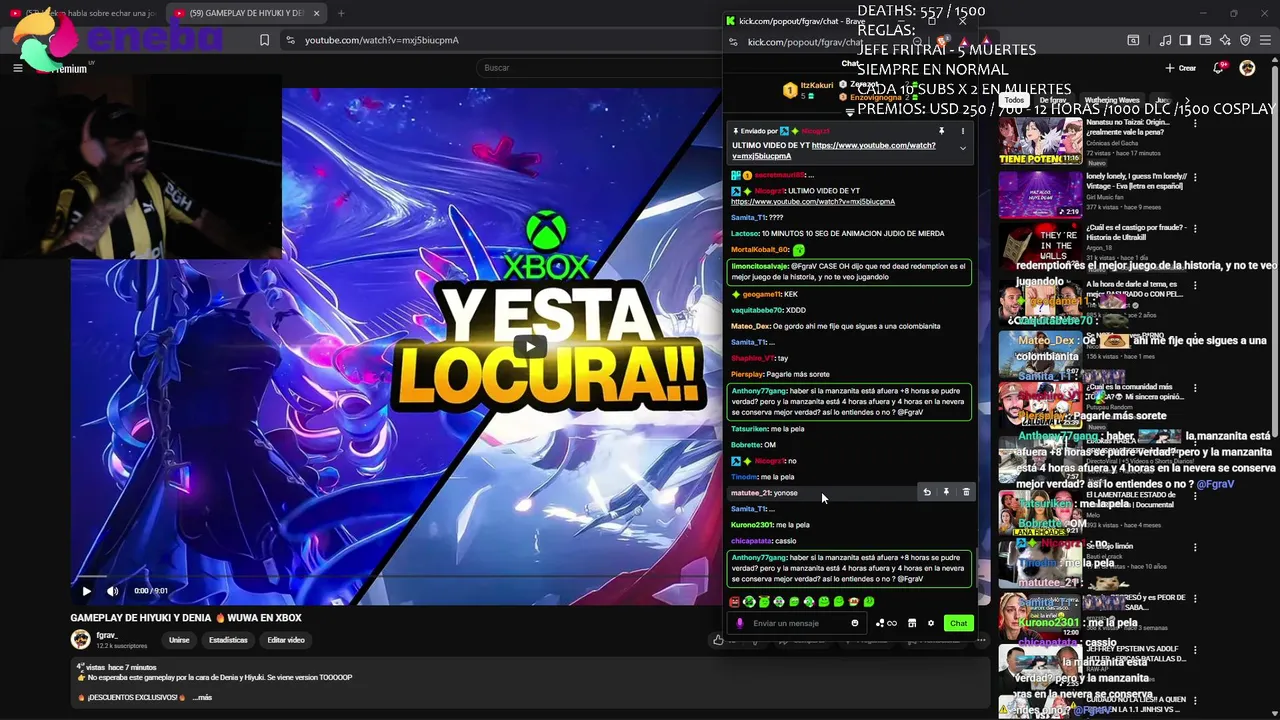Open options menu for 'Nanatsu no Taizai' video
The height and width of the screenshot is (720, 1280).
click(x=1195, y=124)
